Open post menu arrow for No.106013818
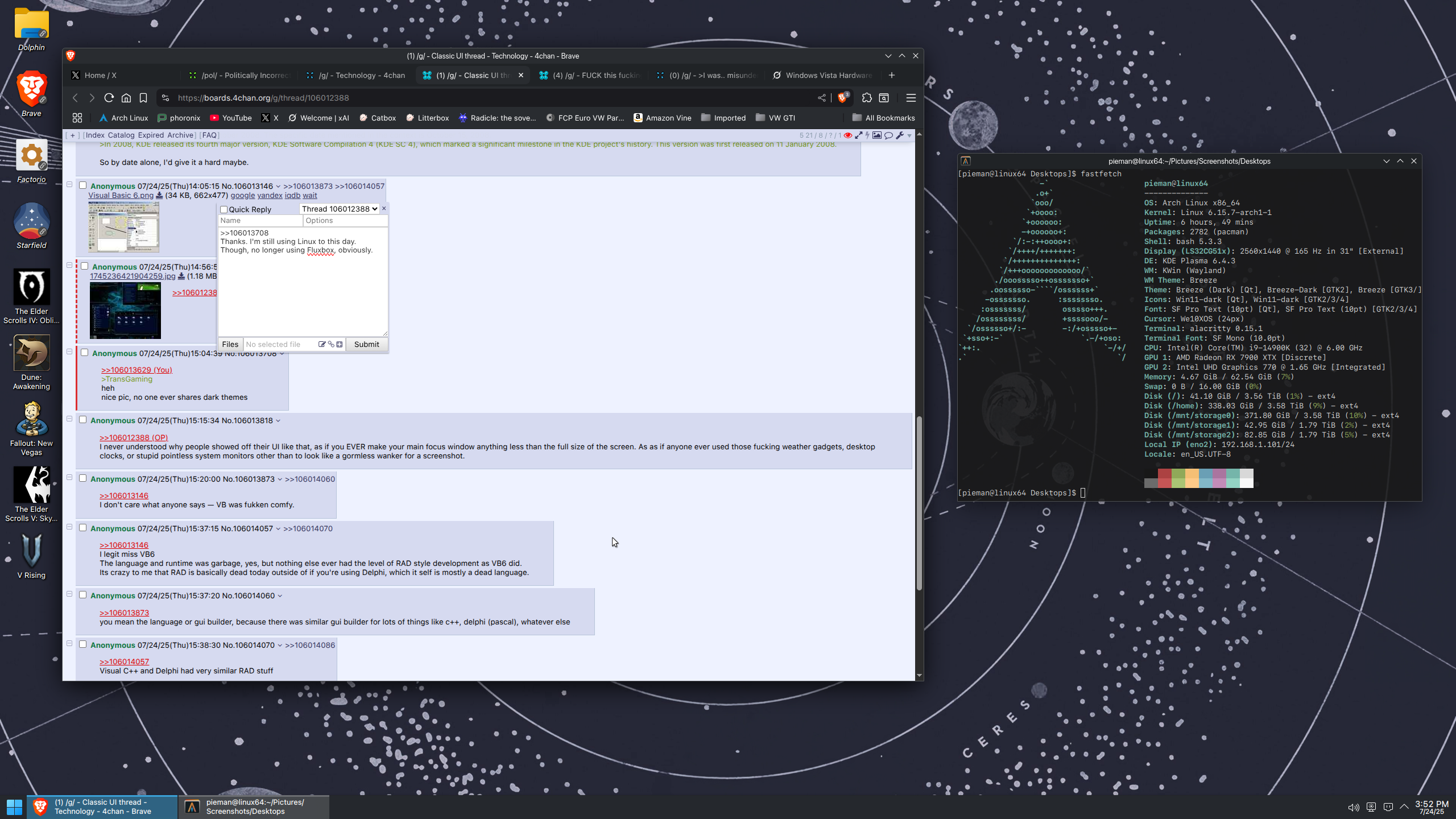 pos(278,421)
